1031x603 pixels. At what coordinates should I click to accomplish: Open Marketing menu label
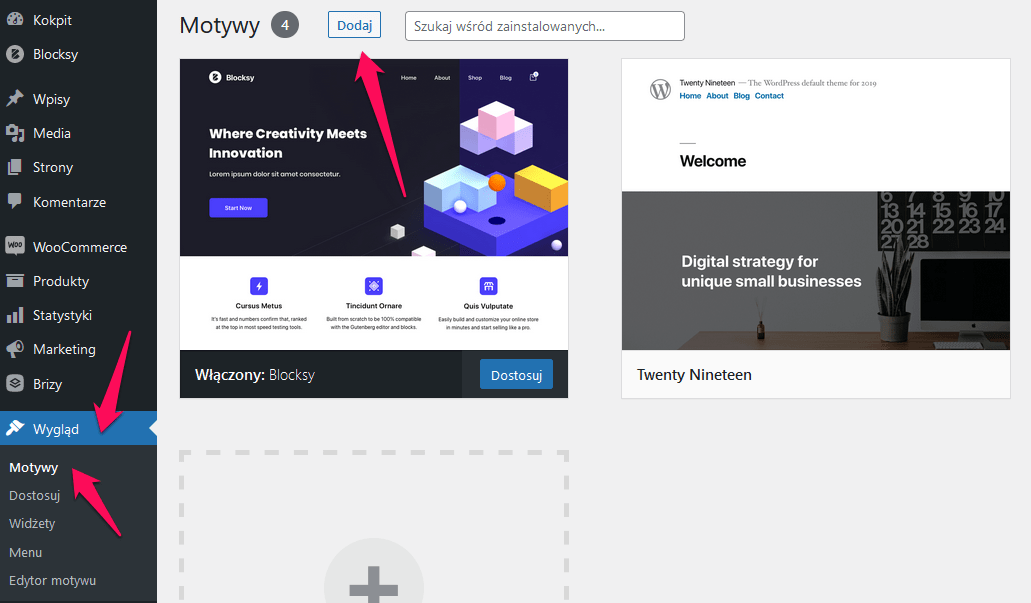(x=64, y=349)
